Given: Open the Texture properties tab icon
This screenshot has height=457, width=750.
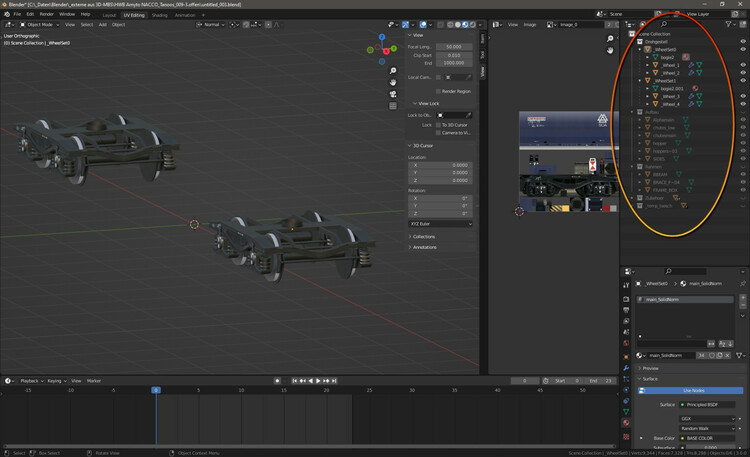Looking at the screenshot, I should click(626, 436).
